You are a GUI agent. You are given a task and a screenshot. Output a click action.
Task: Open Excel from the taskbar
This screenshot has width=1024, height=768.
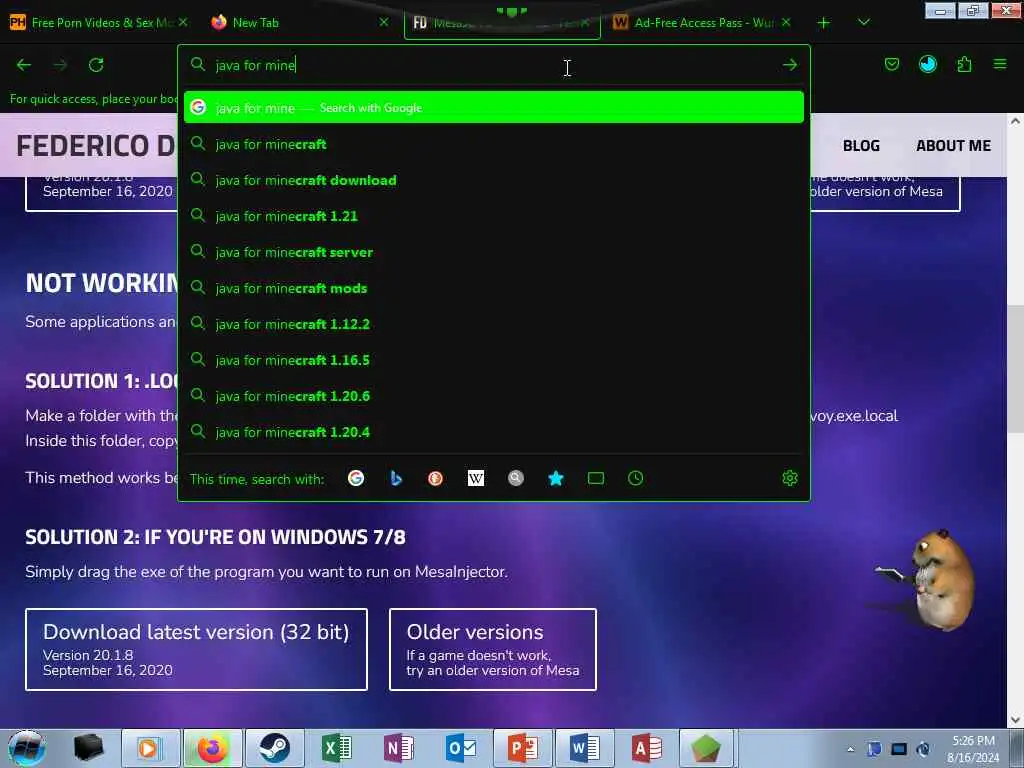point(337,748)
